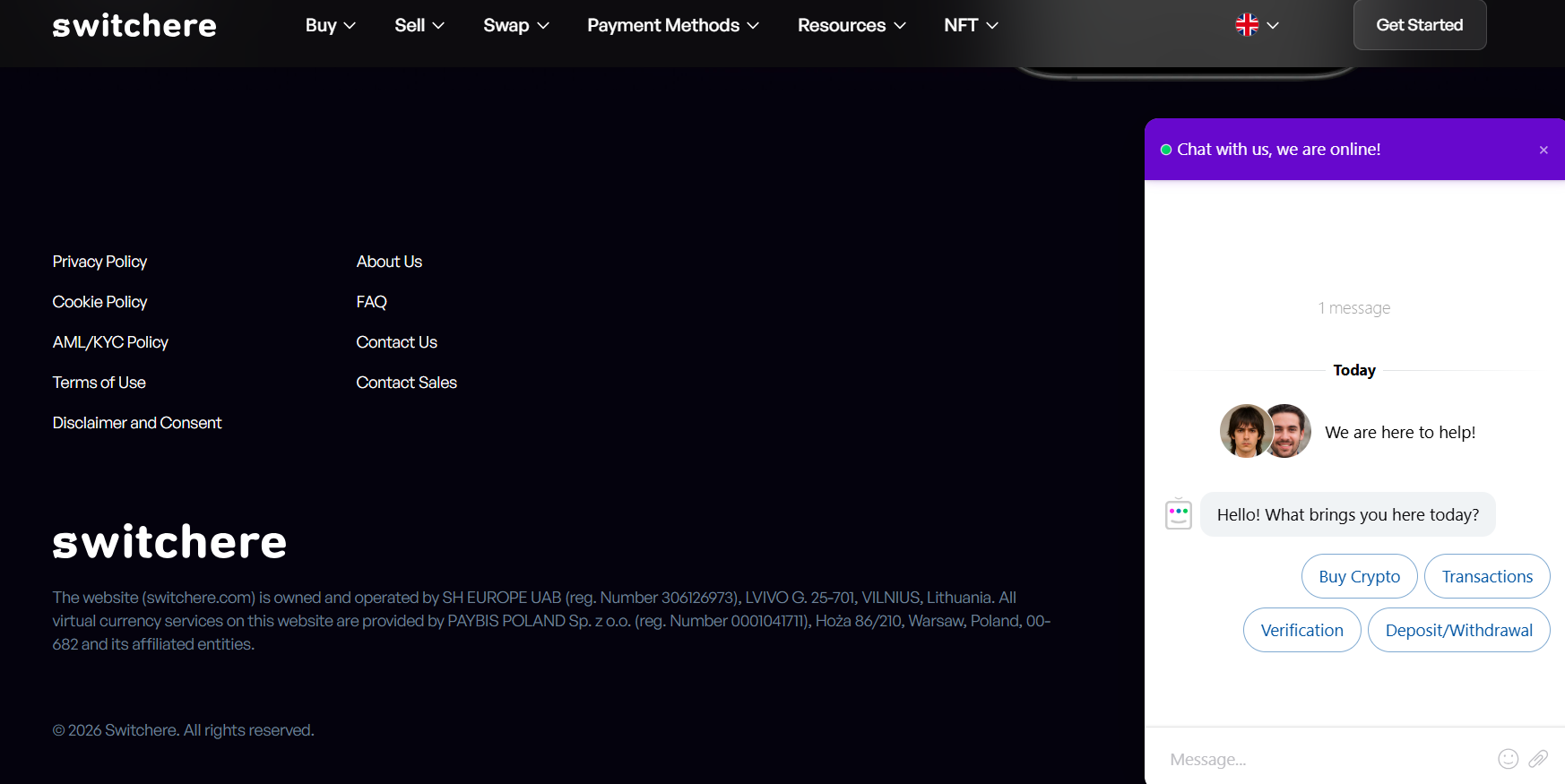The image size is (1565, 784).
Task: Click the 'Hello! What brings you here today?' message
Action: tap(1348, 514)
